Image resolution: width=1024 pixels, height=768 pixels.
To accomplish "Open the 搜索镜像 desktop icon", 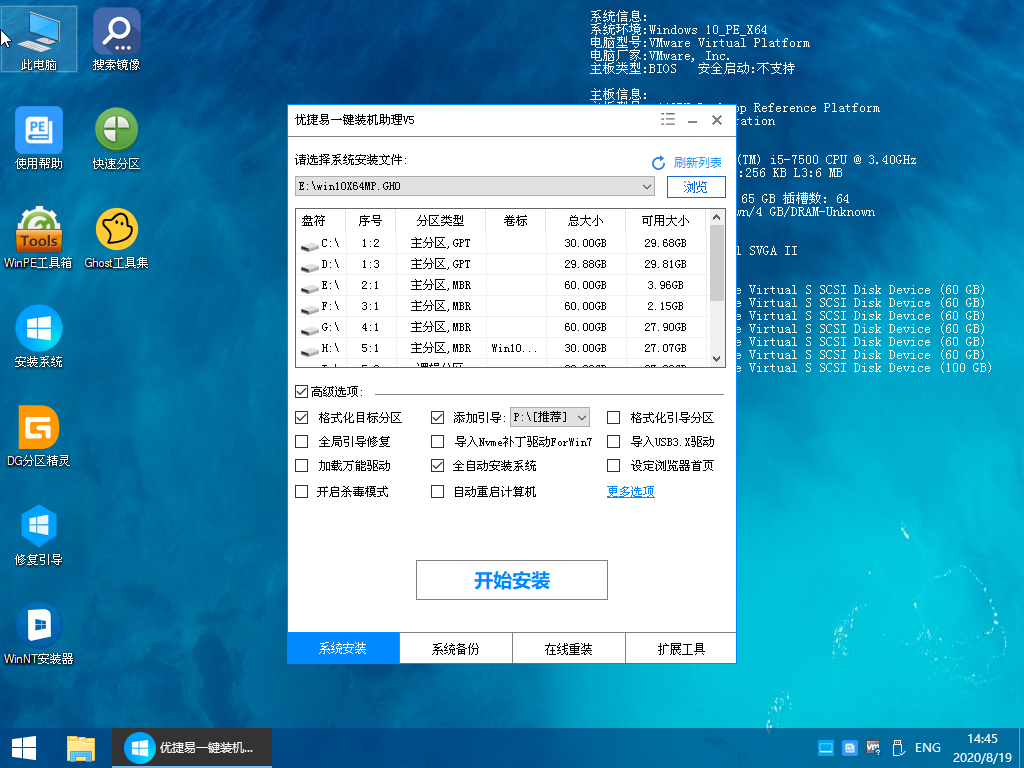I will tap(116, 39).
